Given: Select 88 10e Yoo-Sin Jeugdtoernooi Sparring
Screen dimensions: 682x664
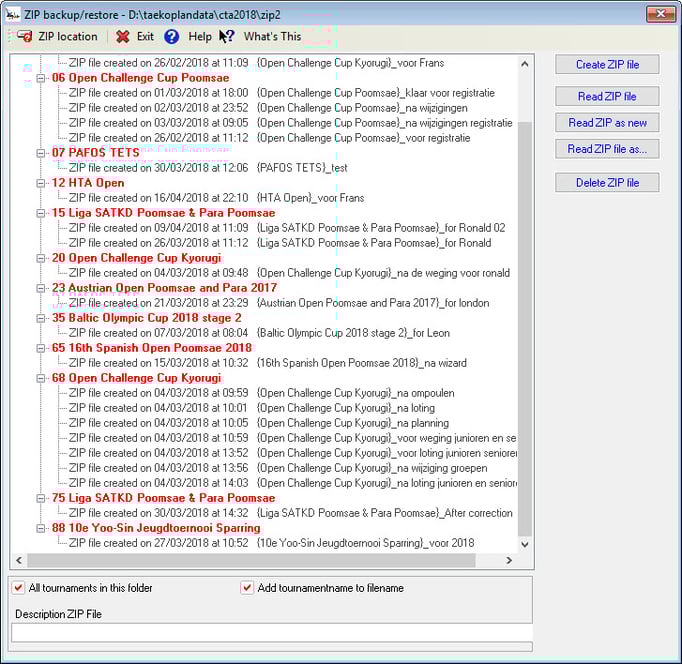Looking at the screenshot, I should (x=156, y=528).
